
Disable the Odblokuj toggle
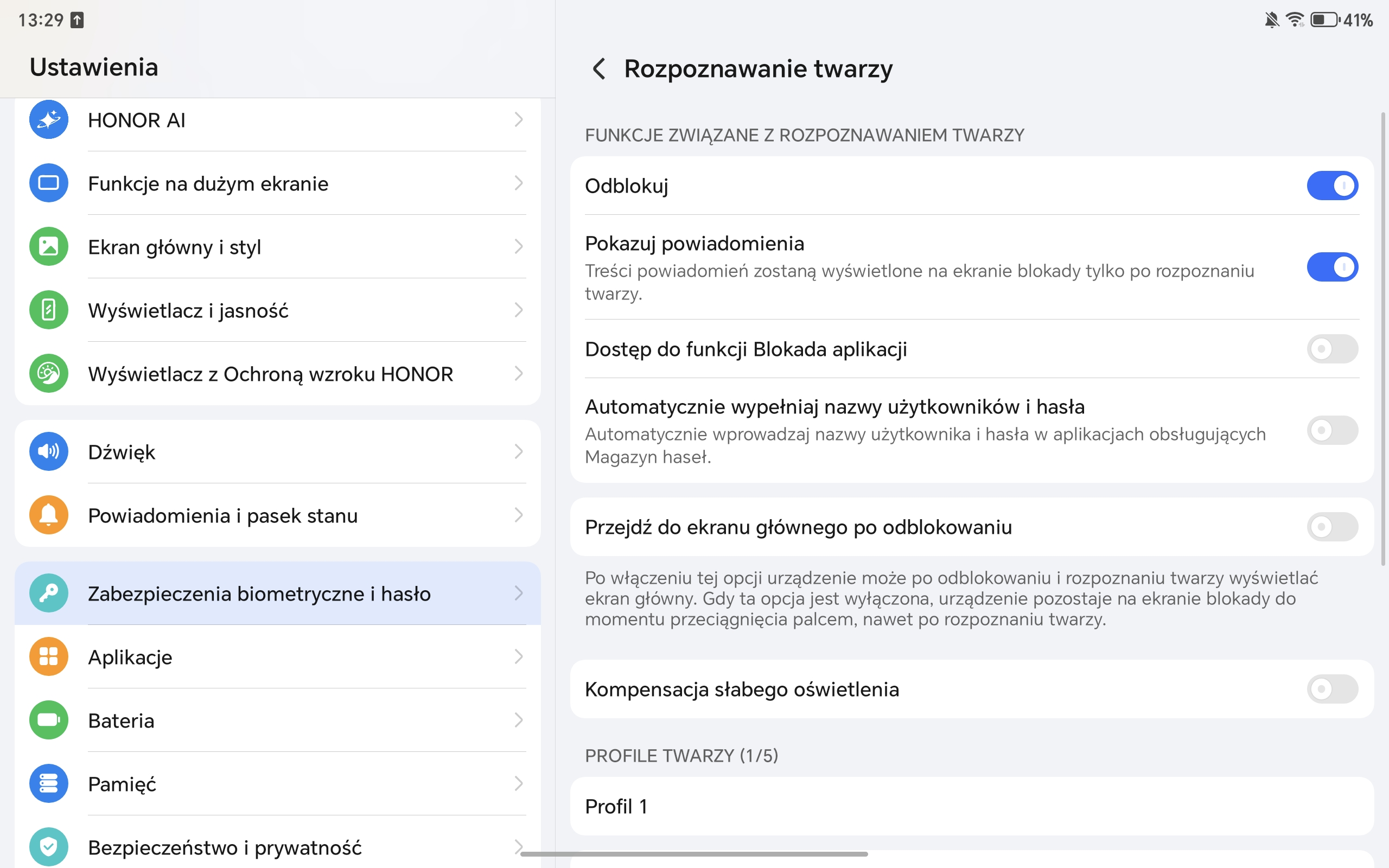click(1331, 186)
